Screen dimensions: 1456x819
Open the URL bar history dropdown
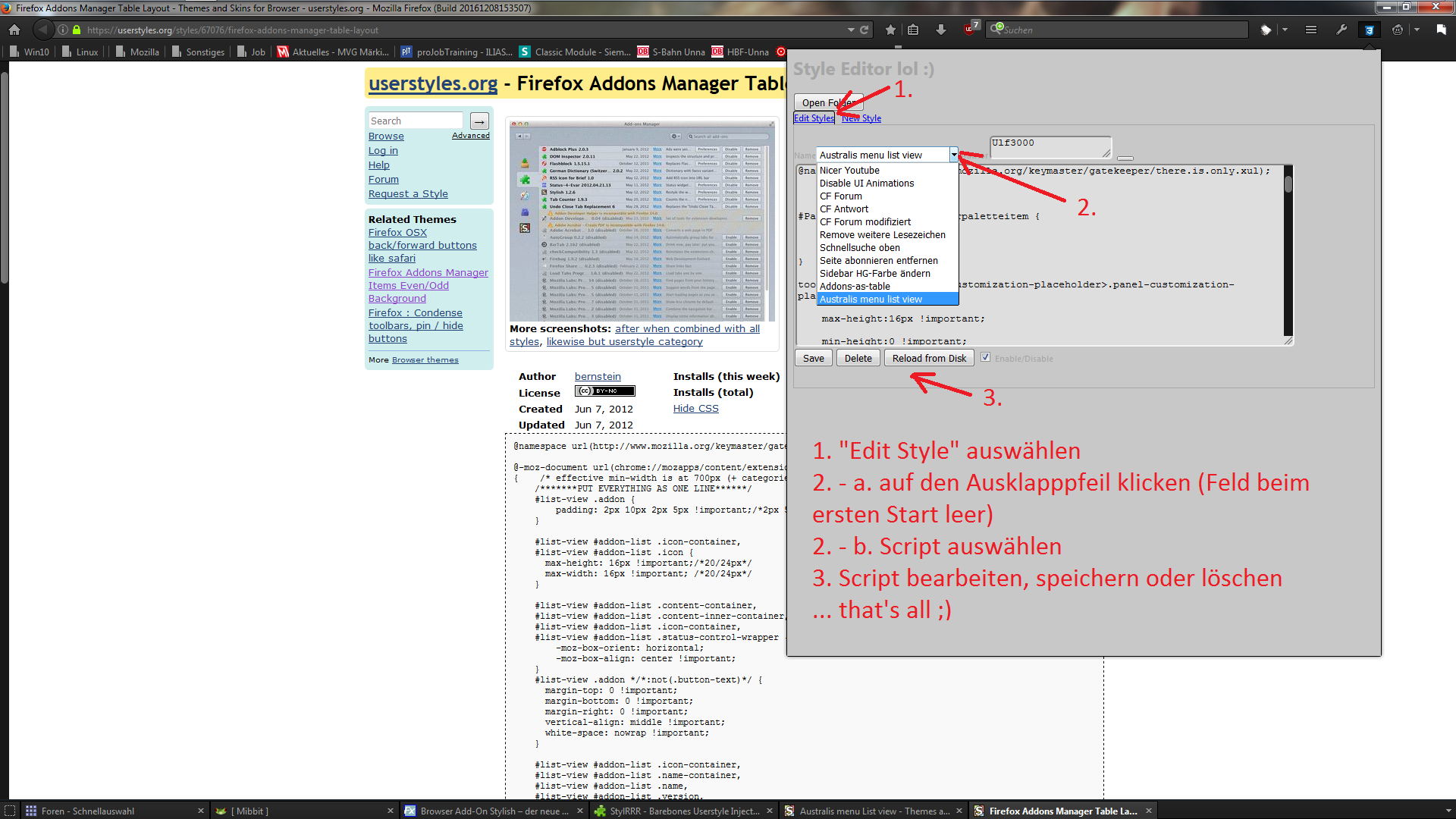tap(851, 30)
